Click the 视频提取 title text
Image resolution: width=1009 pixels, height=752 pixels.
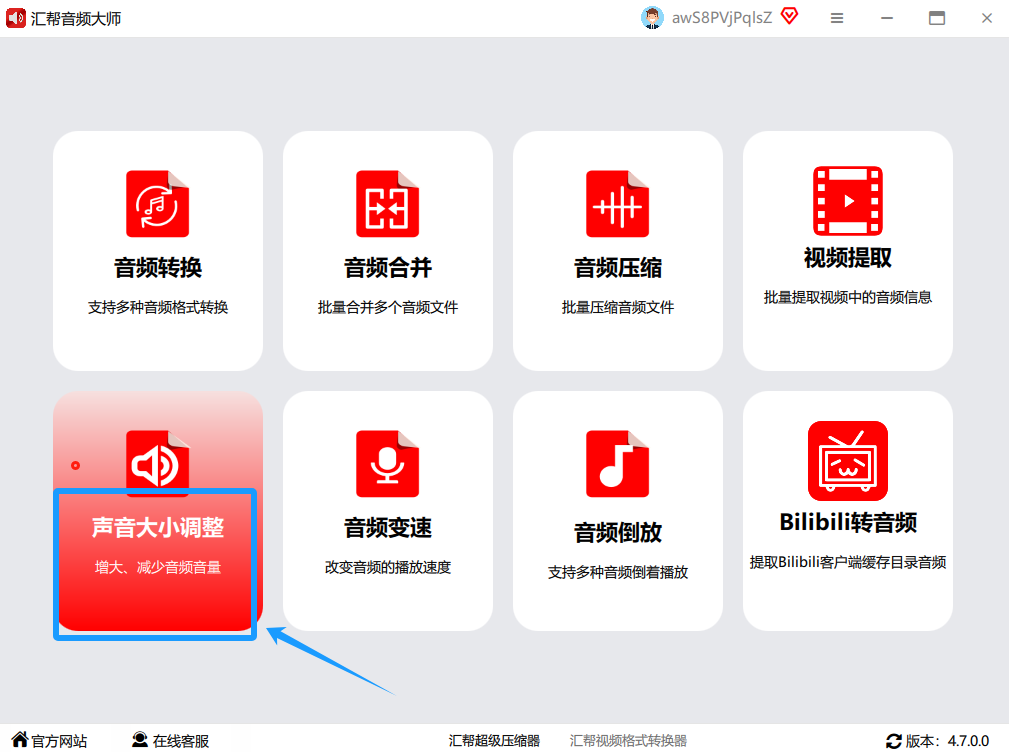pos(847,258)
